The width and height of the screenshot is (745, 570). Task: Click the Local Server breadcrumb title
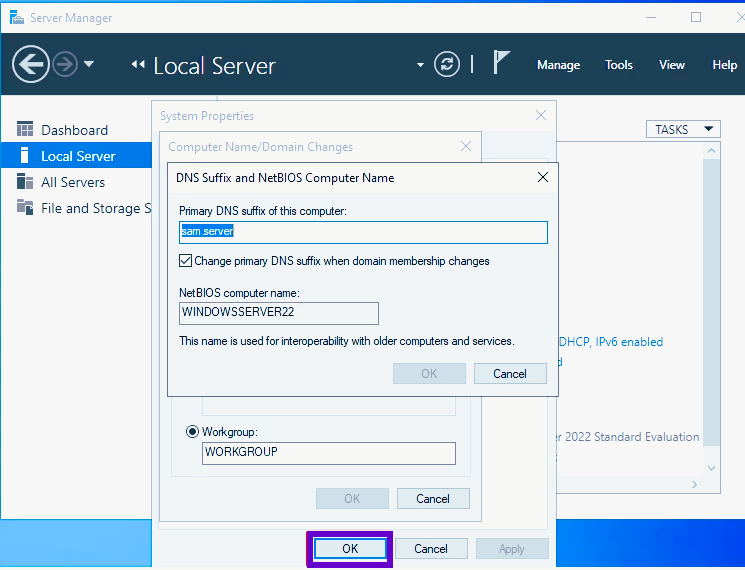tap(214, 66)
